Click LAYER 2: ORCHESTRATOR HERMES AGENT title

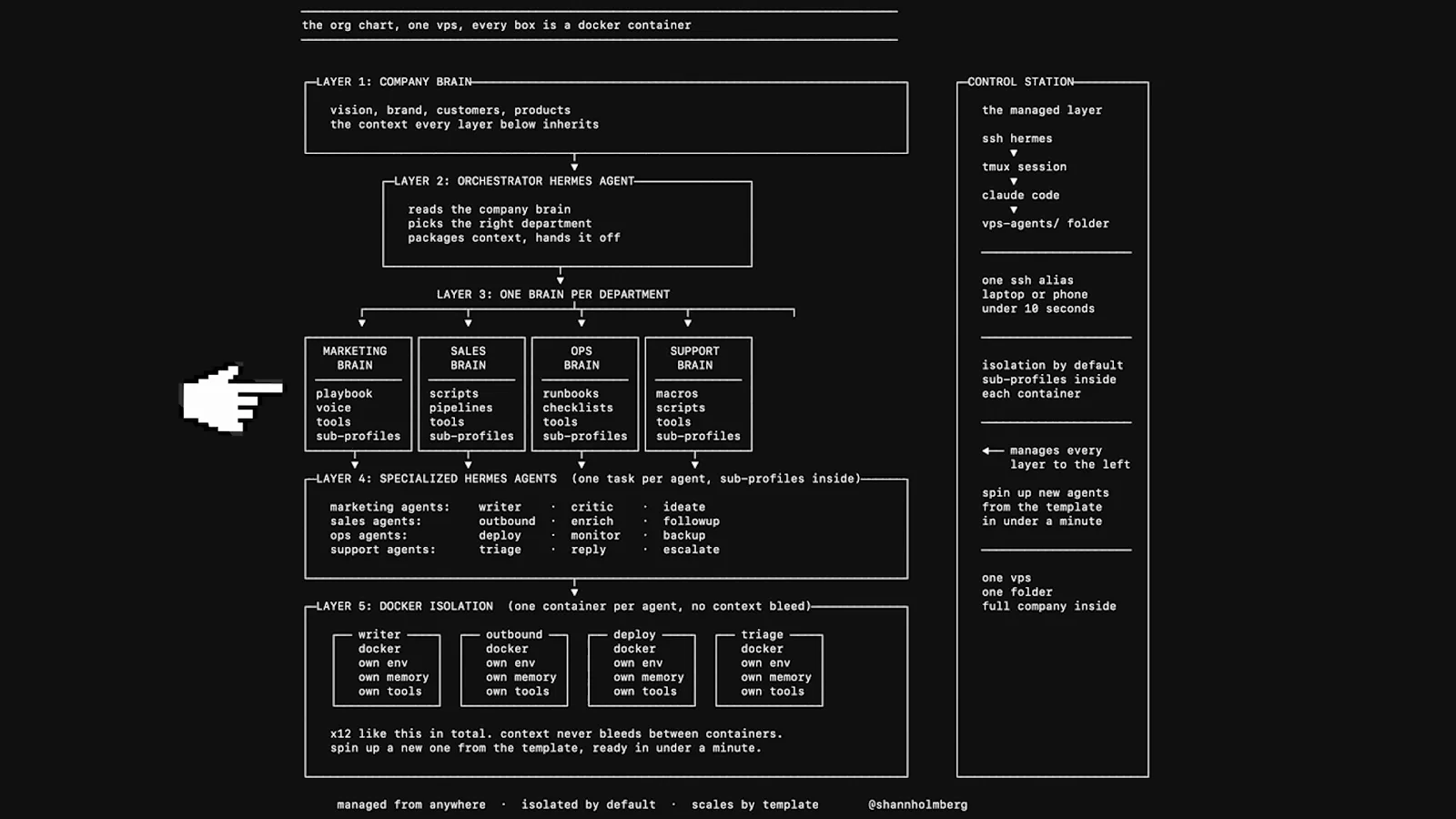click(x=513, y=181)
